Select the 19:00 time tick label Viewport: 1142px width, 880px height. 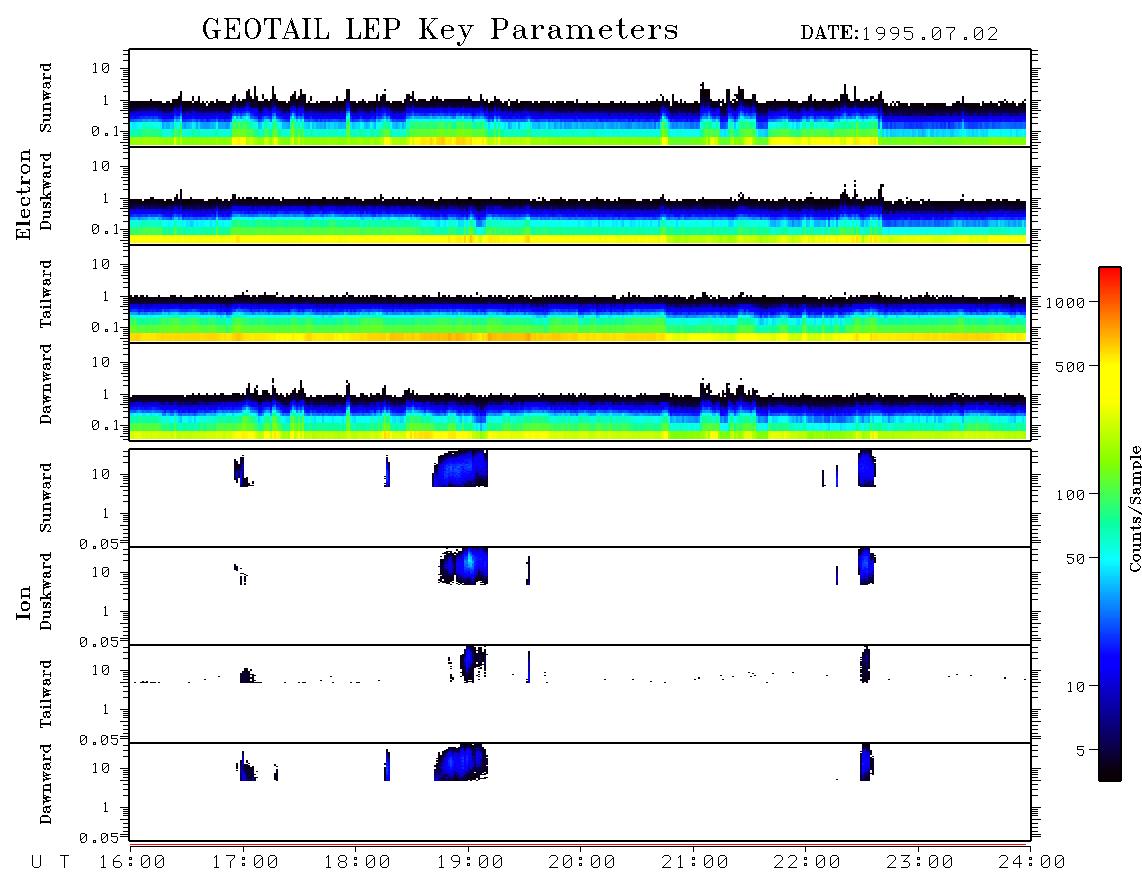click(470, 863)
